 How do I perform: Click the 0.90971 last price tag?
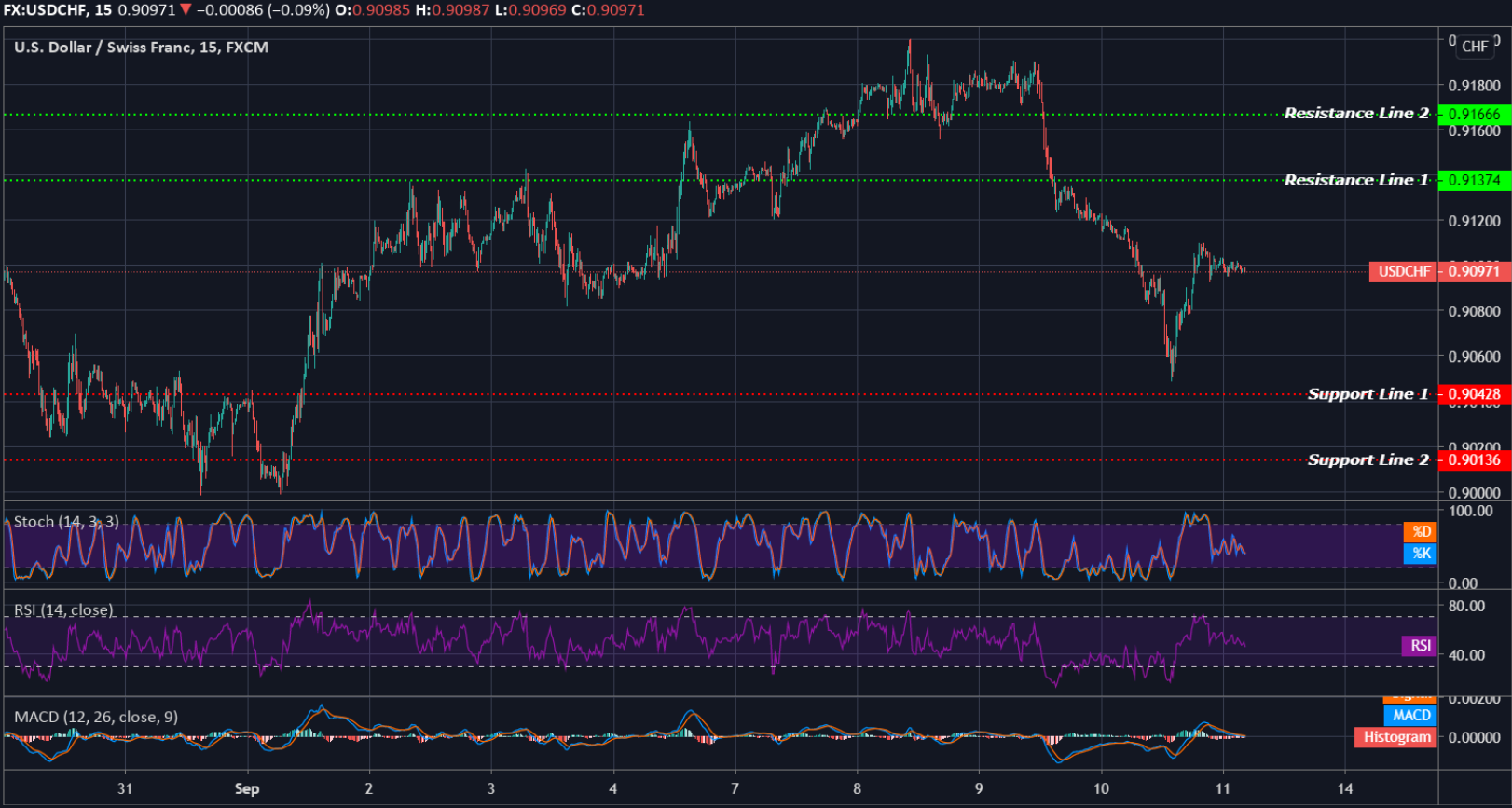(1475, 271)
